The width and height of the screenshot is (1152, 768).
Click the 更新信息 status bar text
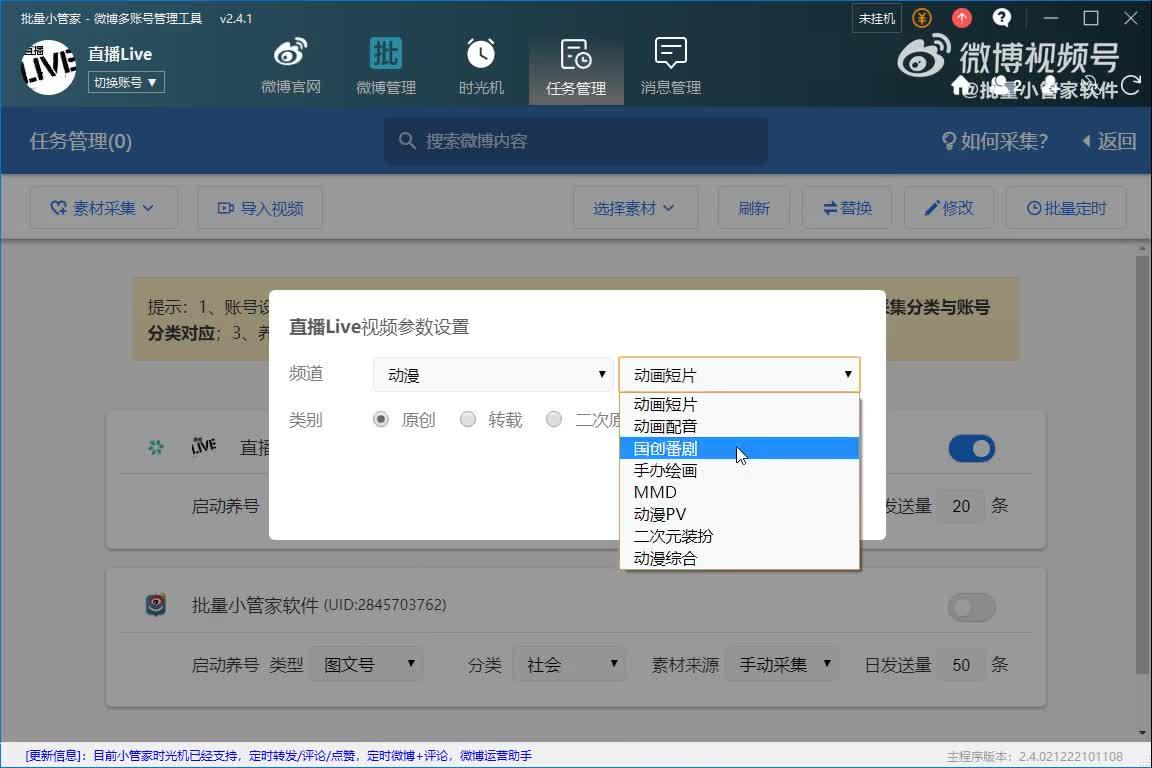tap(278, 756)
